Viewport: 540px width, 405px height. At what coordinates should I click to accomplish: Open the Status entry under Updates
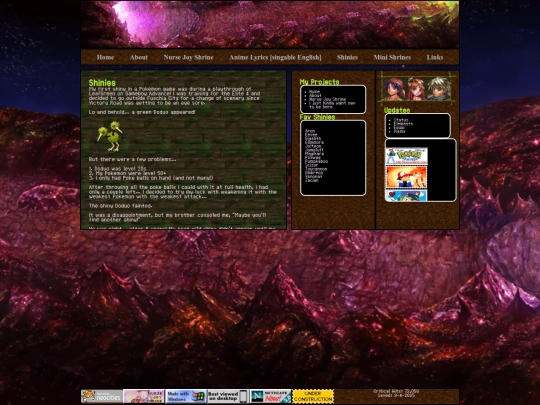(401, 120)
